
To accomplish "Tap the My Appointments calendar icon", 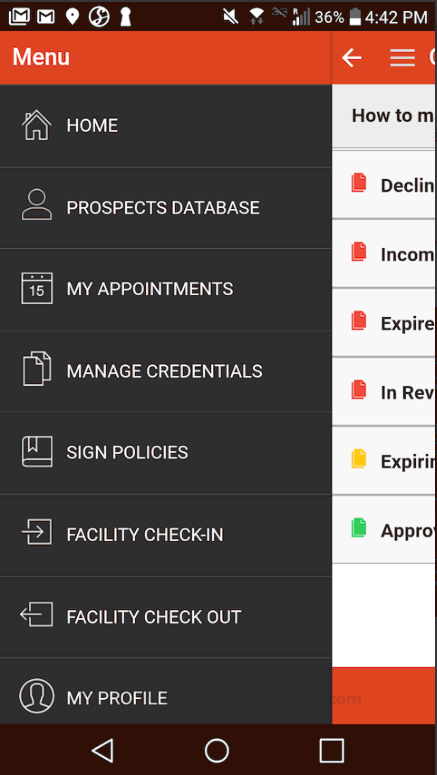I will (37, 288).
